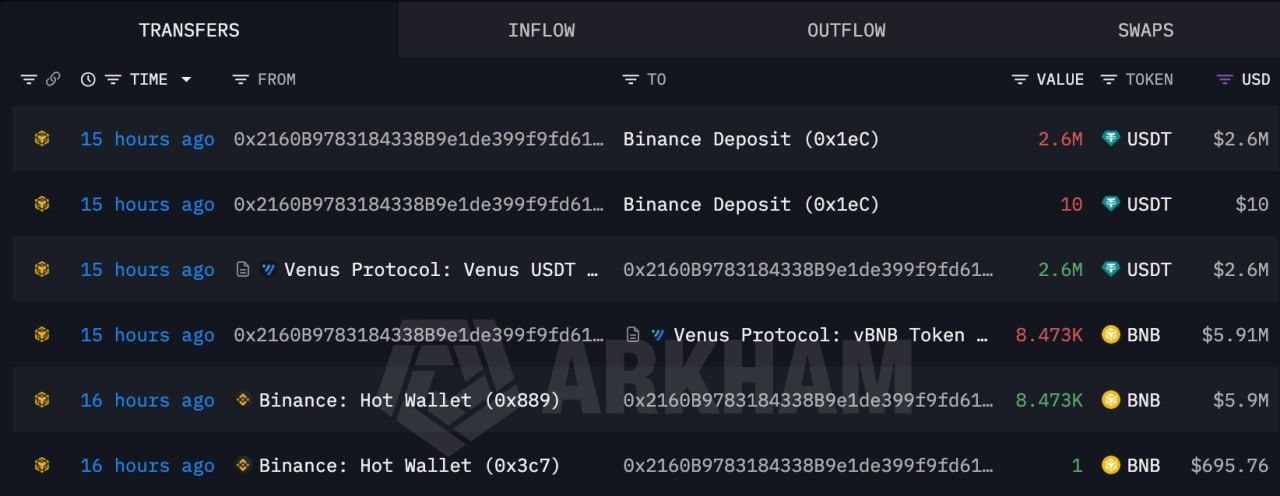This screenshot has width=1280, height=496.
Task: Click the filter icon beside the link icon
Action: [28, 79]
